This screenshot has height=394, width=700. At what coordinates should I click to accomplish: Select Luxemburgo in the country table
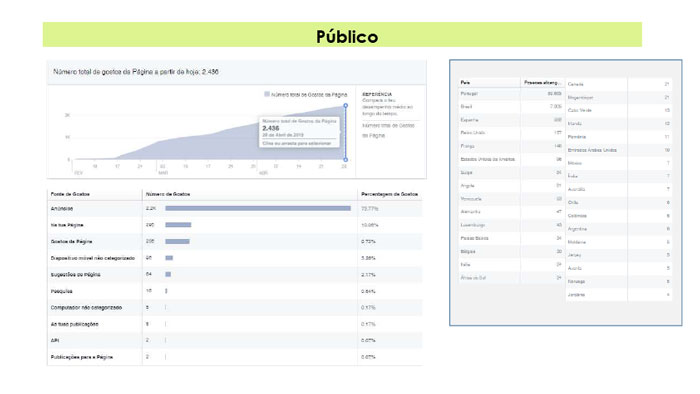tap(473, 225)
